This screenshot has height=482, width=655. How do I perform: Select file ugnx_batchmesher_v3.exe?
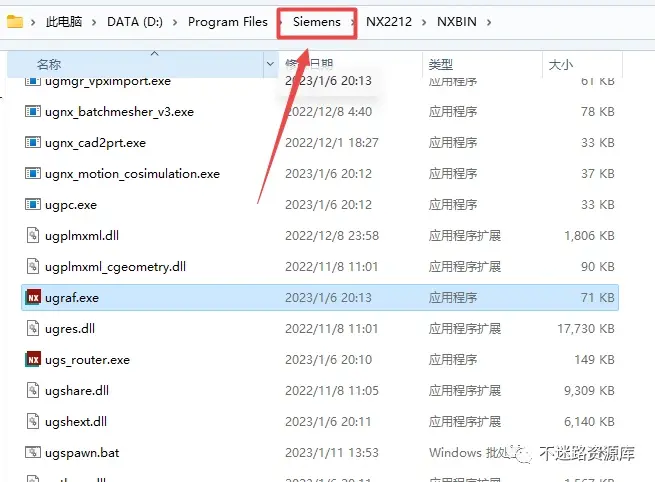coord(119,112)
